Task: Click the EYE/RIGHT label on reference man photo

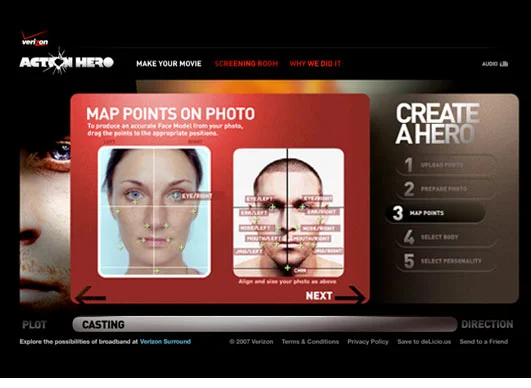Action: pos(318,198)
